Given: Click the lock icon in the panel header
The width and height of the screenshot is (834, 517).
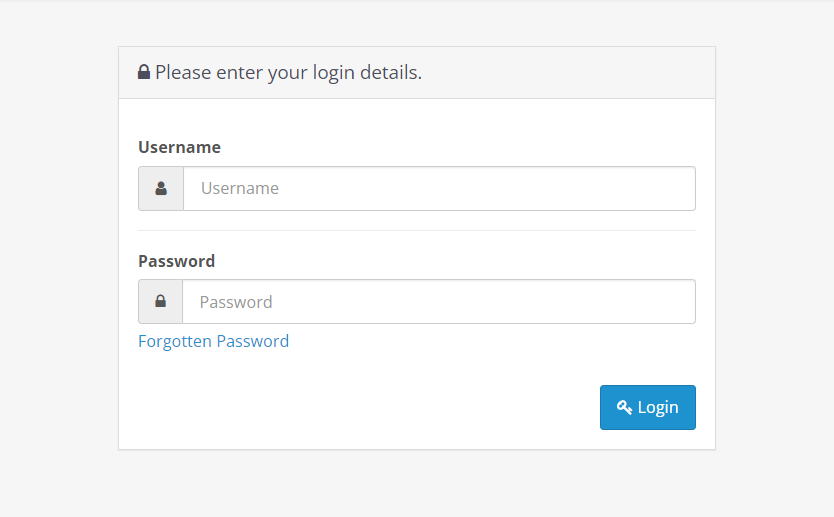Looking at the screenshot, I should [x=144, y=73].
